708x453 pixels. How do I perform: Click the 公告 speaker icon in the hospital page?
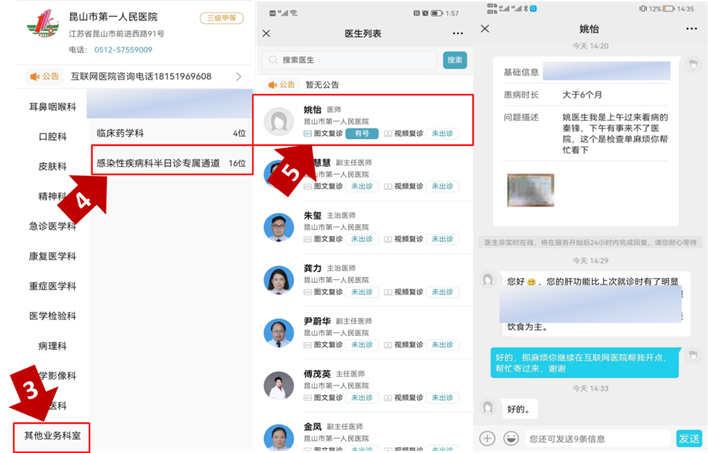[x=35, y=77]
